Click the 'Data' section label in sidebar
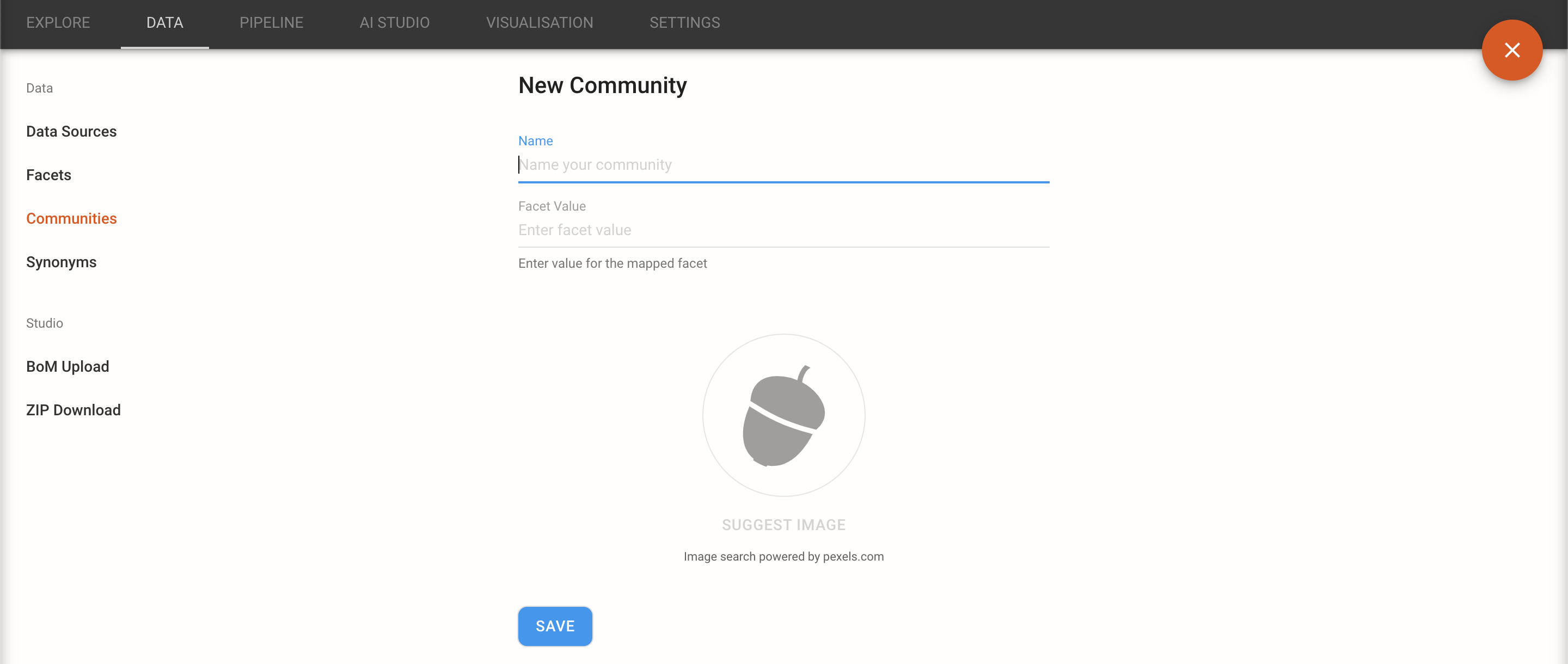This screenshot has width=1568, height=664. coord(40,88)
